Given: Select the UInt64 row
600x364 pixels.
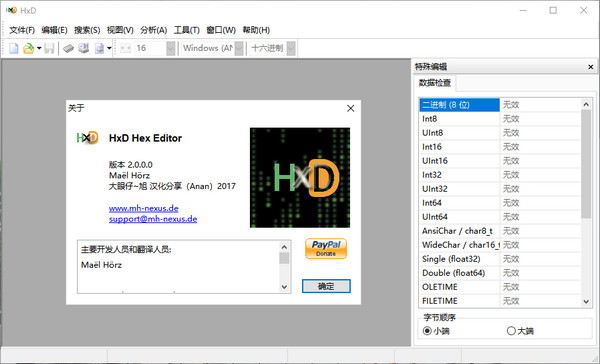Looking at the screenshot, I should tap(500, 217).
